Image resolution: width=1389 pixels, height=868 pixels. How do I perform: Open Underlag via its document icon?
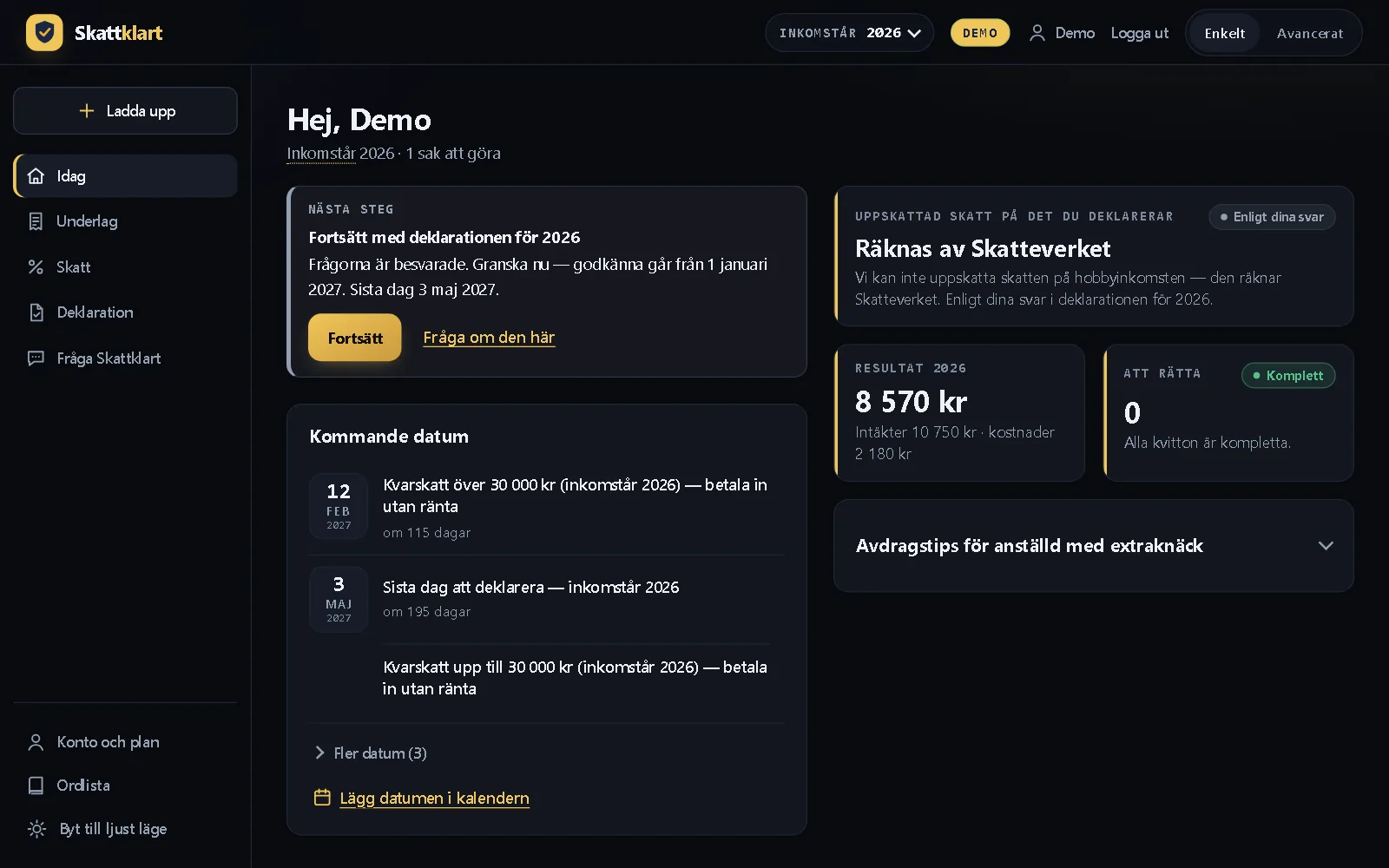(36, 221)
